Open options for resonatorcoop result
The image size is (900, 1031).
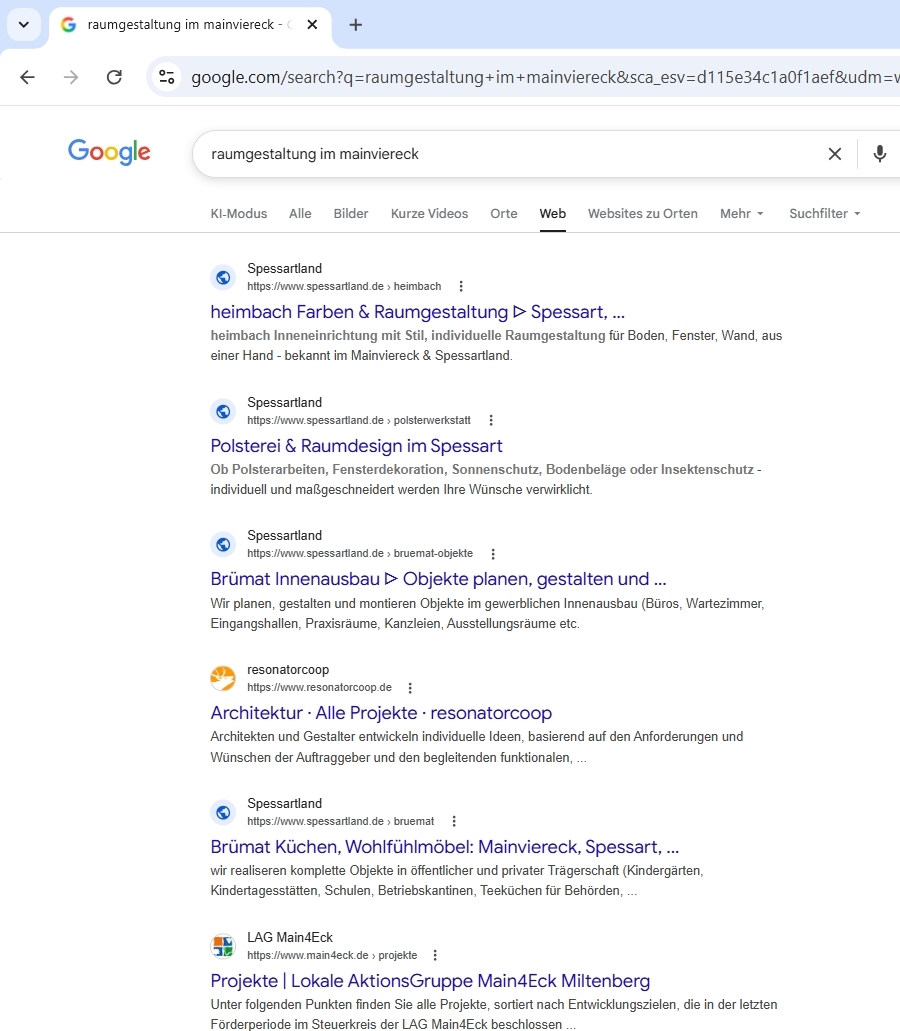[410, 688]
